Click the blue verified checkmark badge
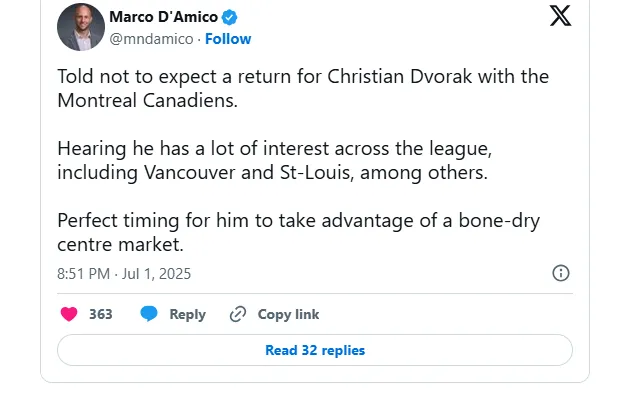The height and width of the screenshot is (393, 637). tap(230, 17)
